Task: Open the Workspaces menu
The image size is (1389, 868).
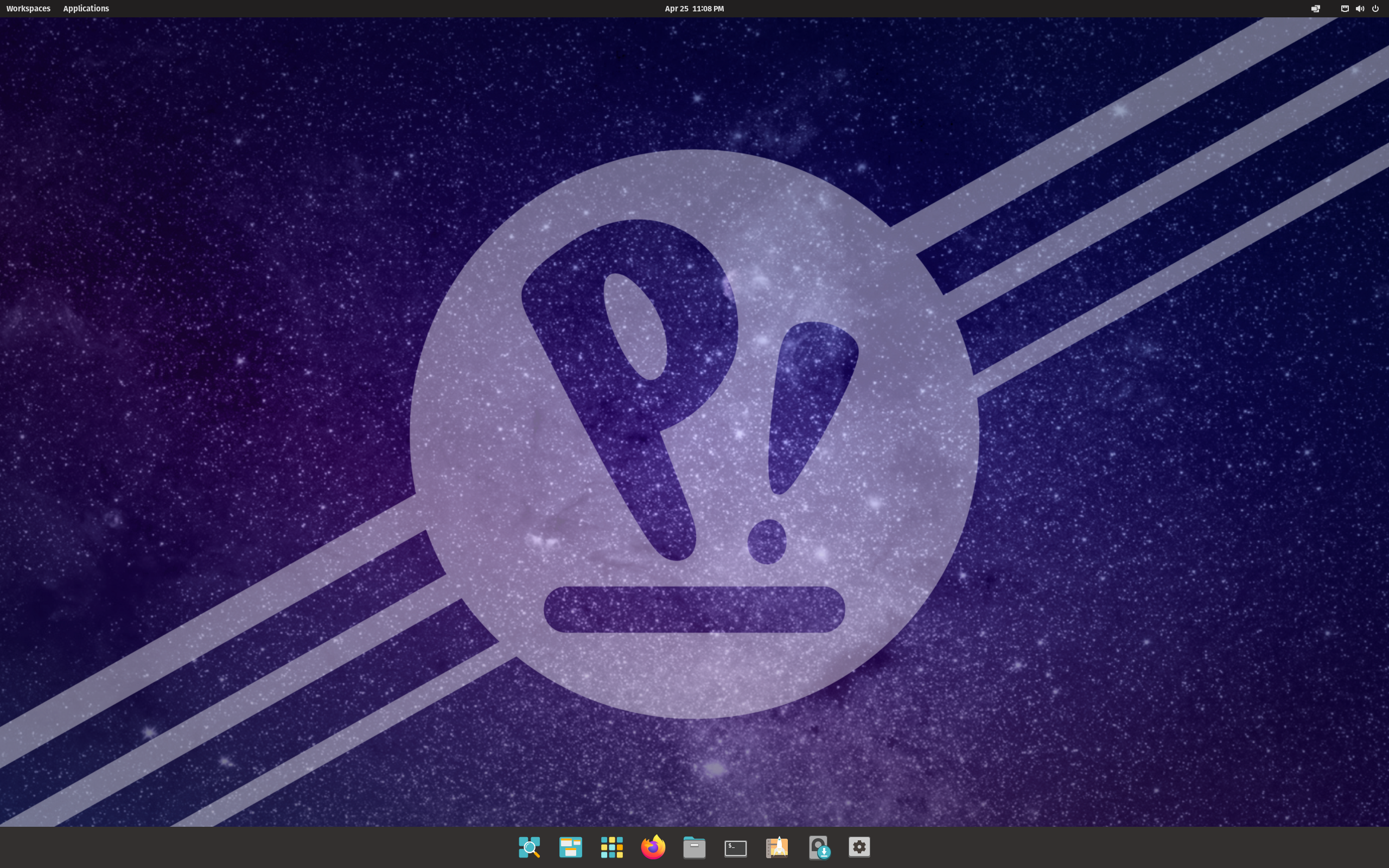Action: click(28, 8)
